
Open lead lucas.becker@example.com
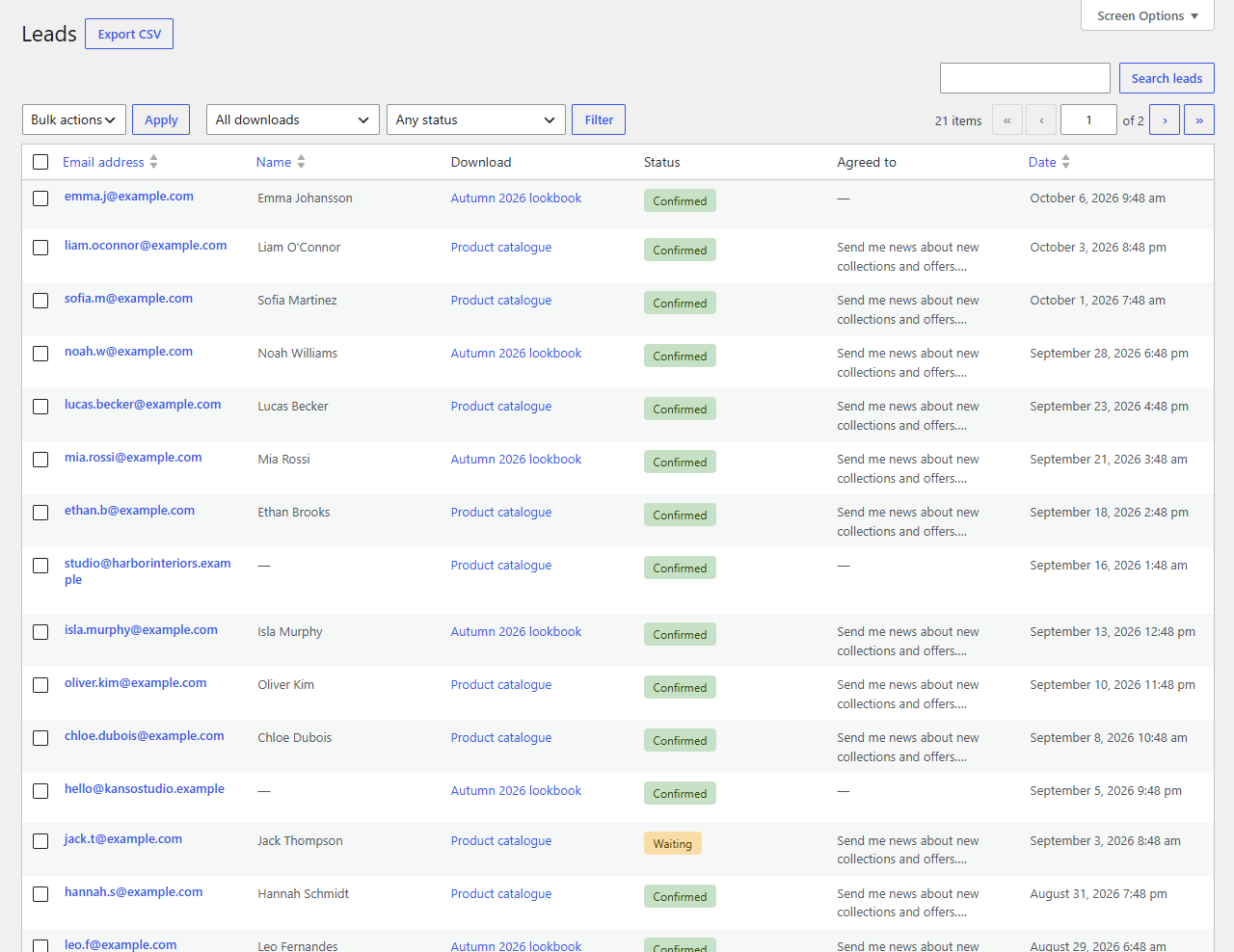[143, 404]
